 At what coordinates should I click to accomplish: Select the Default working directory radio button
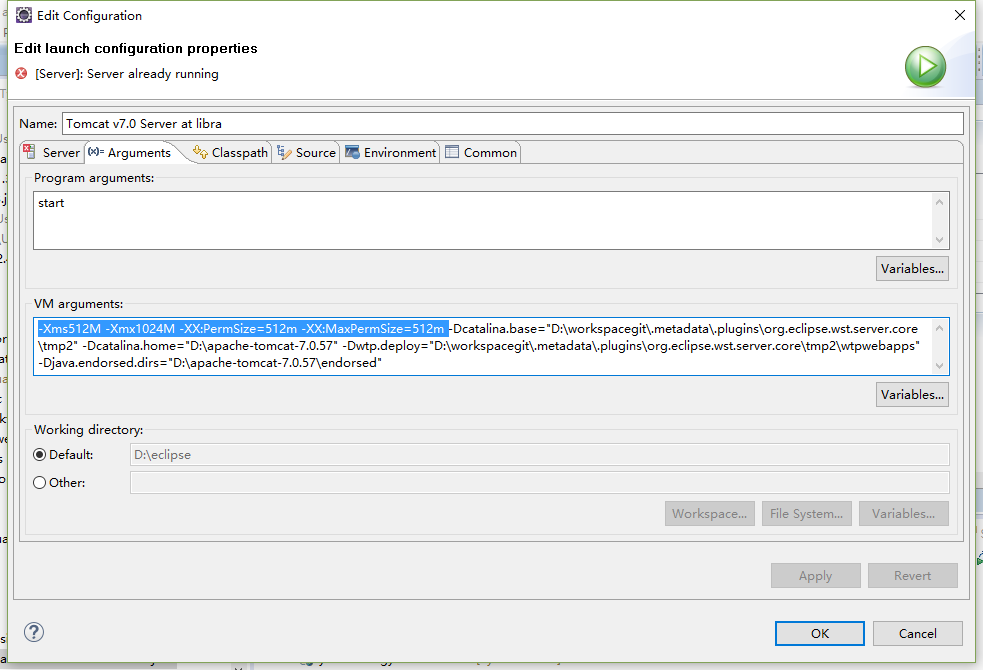[39, 454]
